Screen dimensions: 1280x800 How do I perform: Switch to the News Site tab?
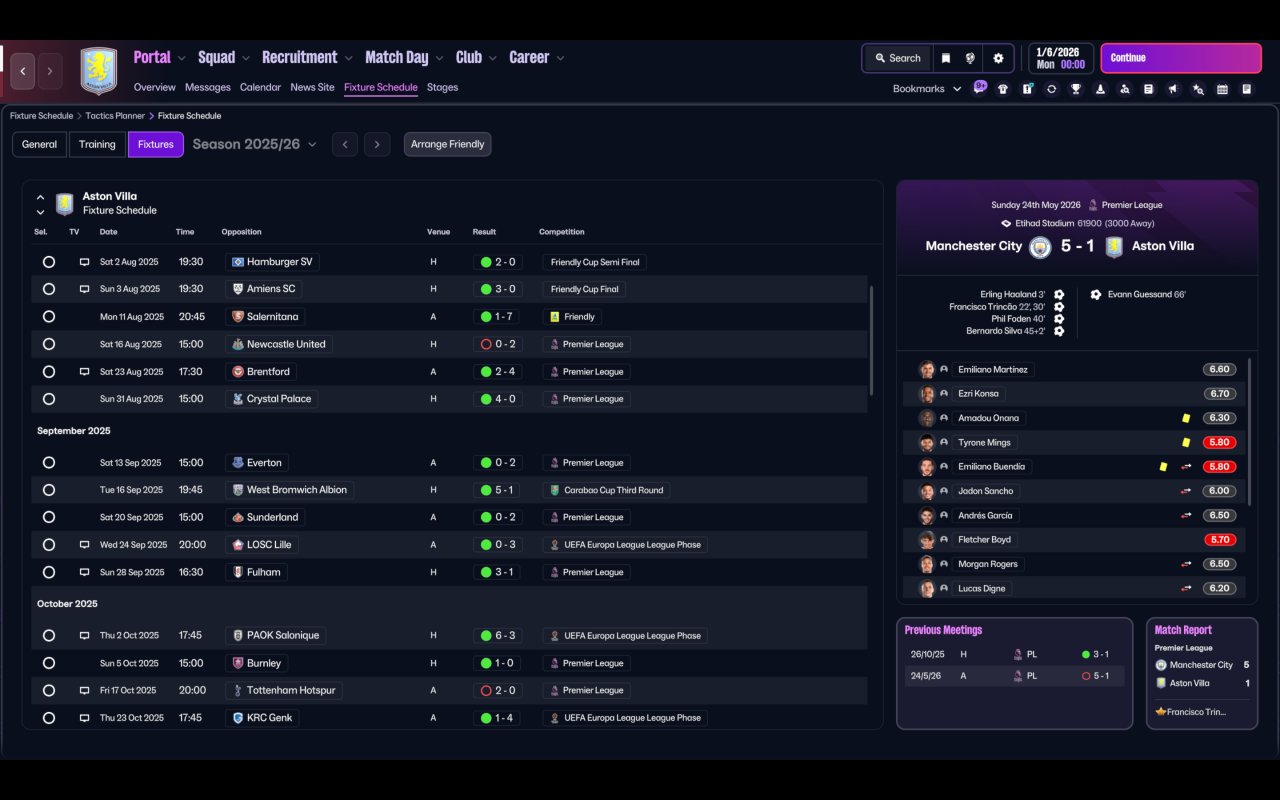[x=312, y=87]
